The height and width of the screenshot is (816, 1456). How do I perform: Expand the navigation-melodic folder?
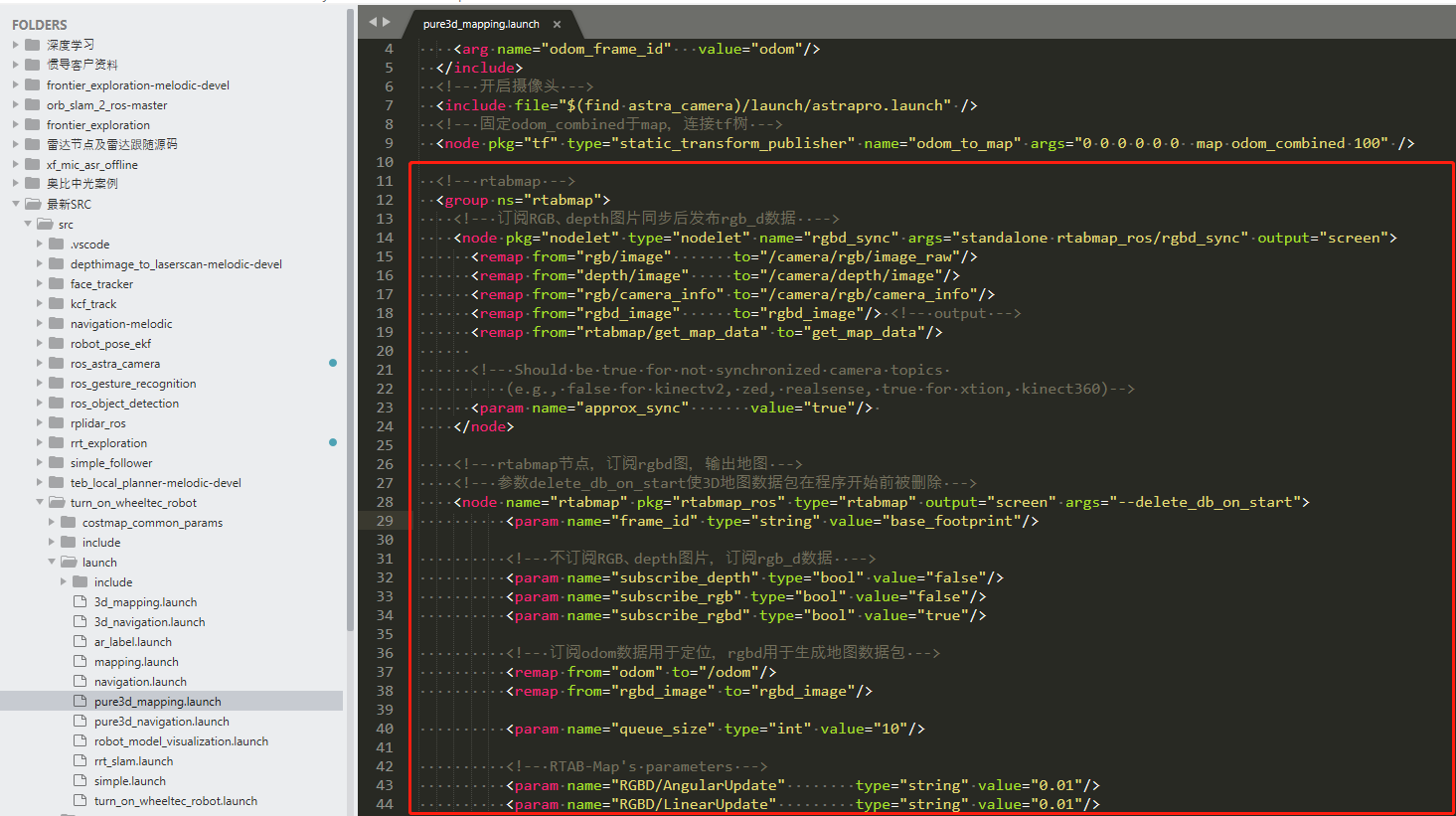pyautogui.click(x=40, y=324)
